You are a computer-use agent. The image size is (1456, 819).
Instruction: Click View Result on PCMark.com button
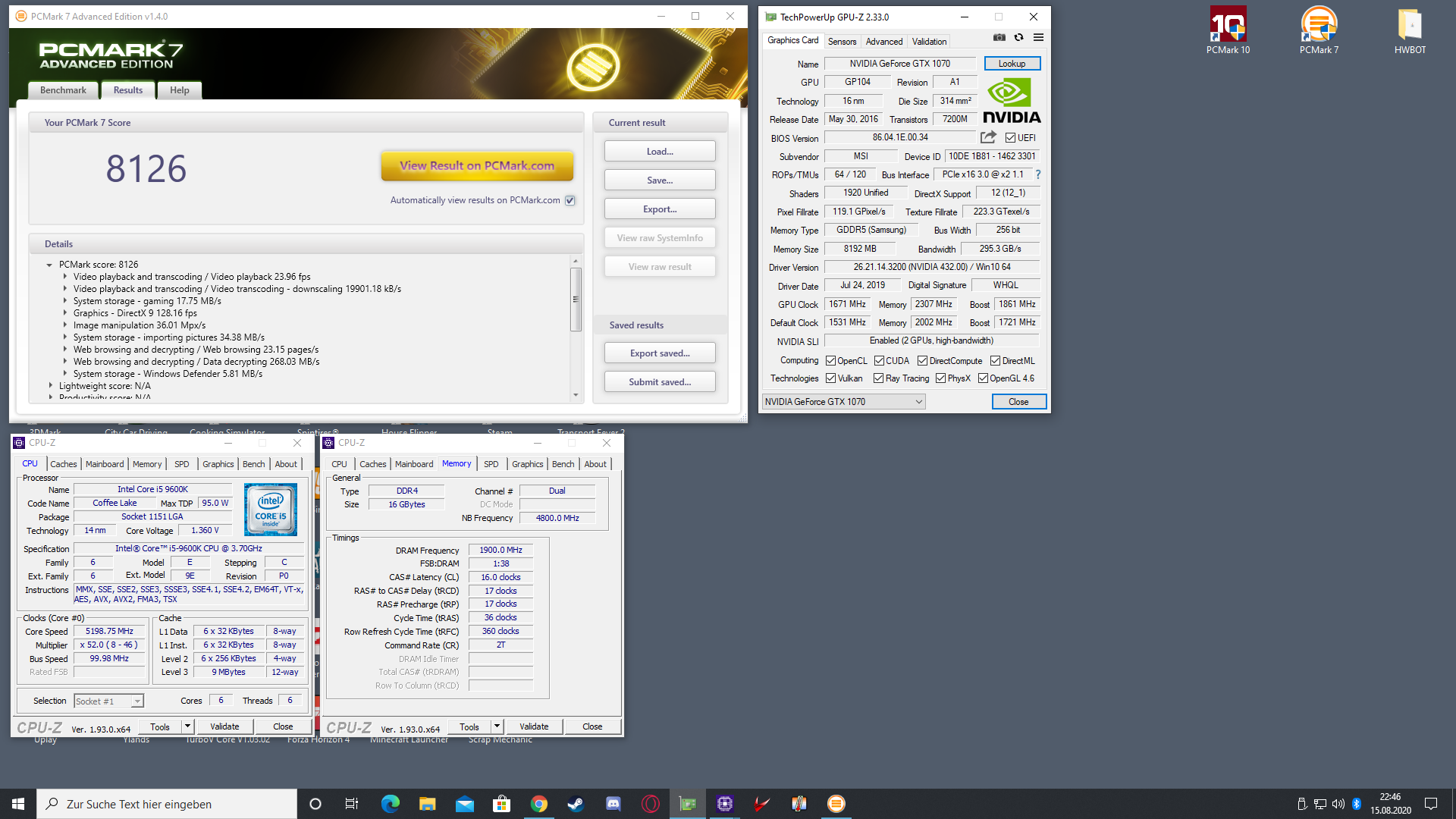coord(477,166)
